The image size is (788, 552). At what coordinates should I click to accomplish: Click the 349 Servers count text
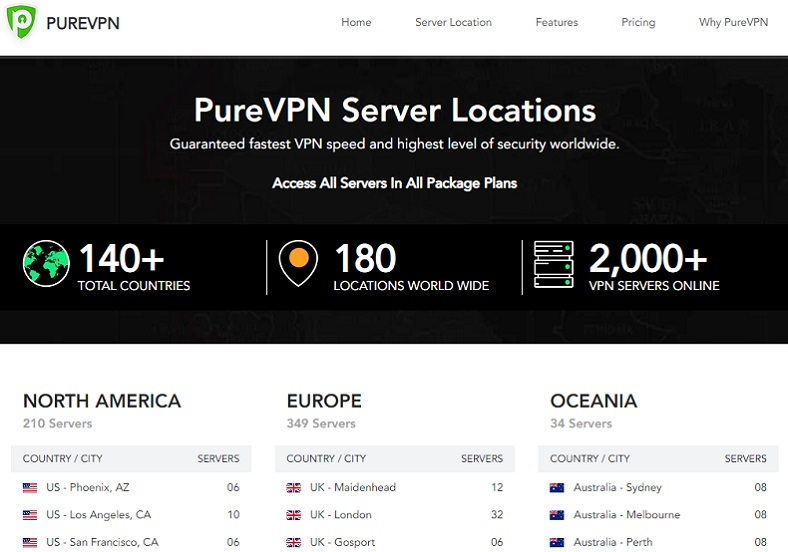coord(321,423)
